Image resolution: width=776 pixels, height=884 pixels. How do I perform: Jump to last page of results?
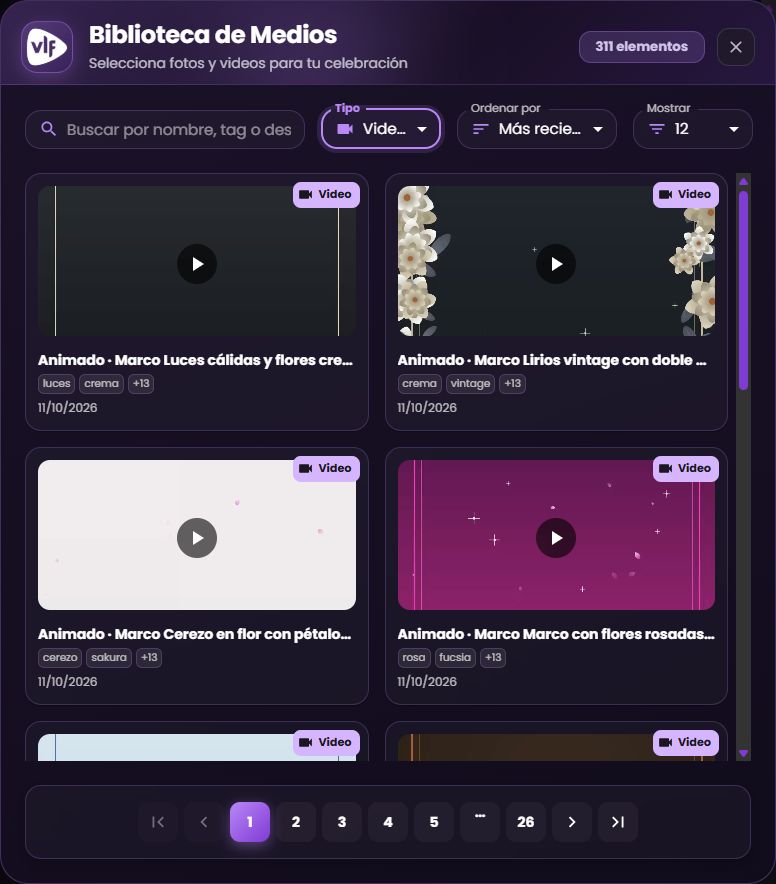(x=618, y=822)
